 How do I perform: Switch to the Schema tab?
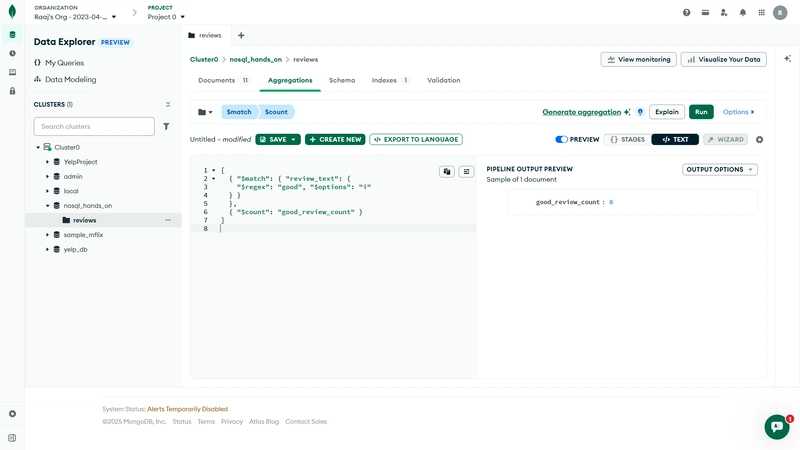[342, 80]
